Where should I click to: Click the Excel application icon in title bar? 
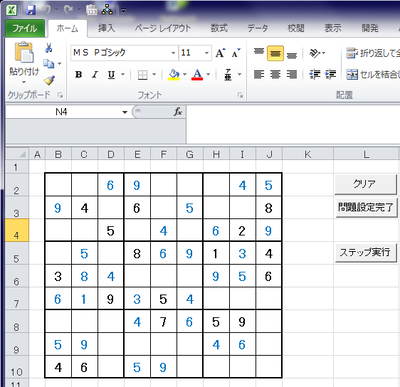pos(12,10)
